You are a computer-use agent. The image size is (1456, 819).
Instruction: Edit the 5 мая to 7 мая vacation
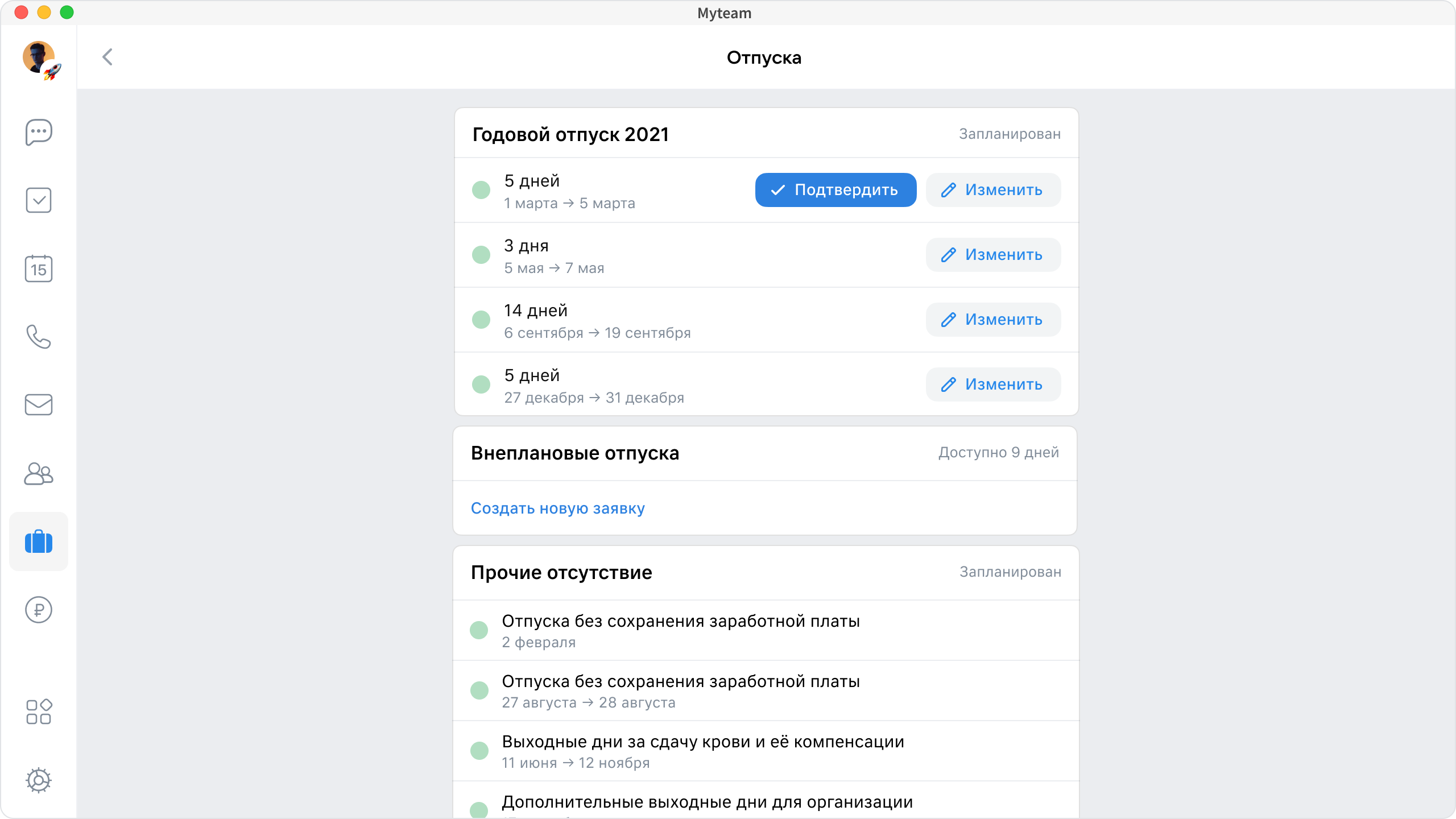[x=993, y=255]
